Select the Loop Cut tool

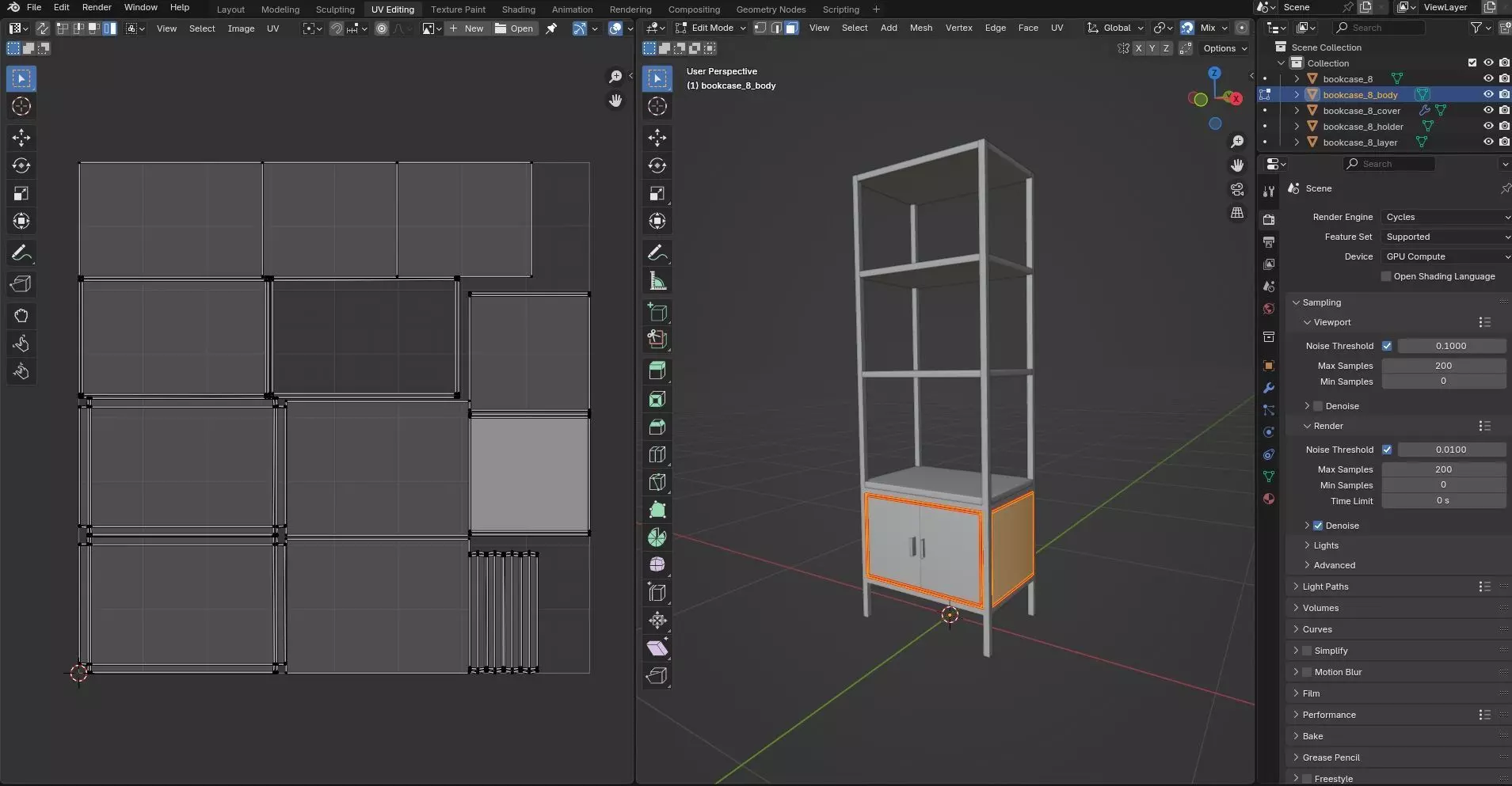click(x=657, y=454)
